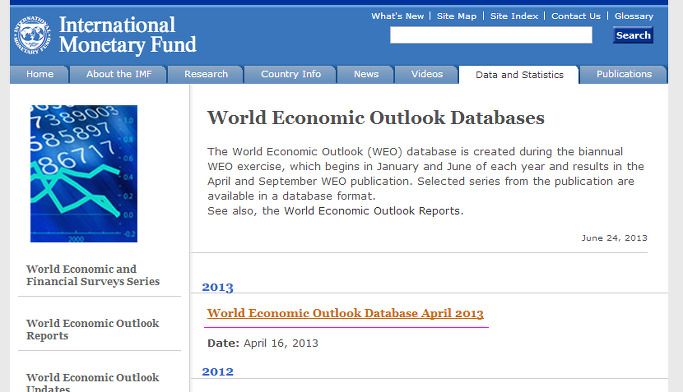
Task: Click the sentence 'See also, the World Economic Outlook Reports.'
Action: pos(335,211)
